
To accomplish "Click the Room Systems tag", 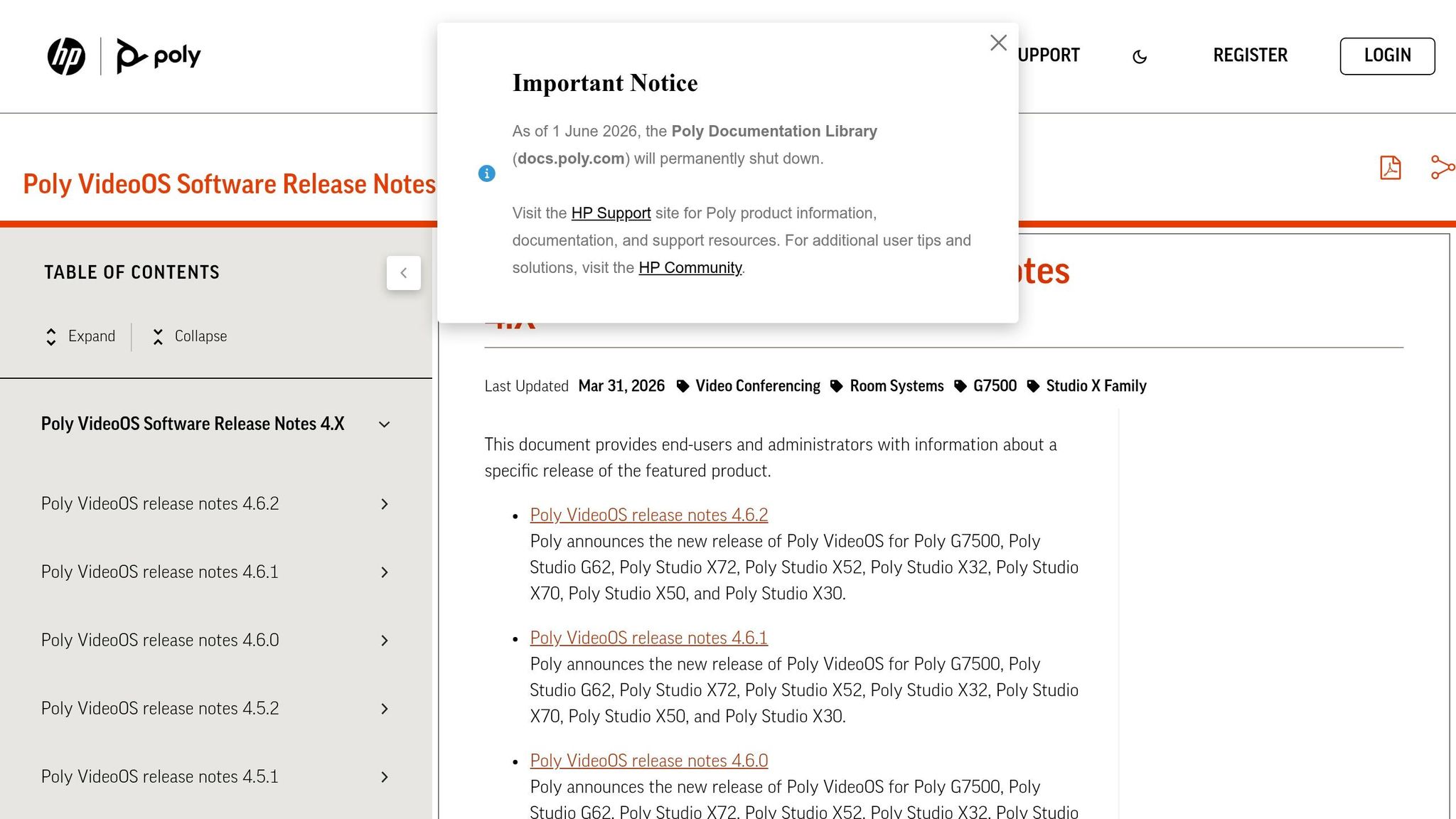I will (896, 386).
